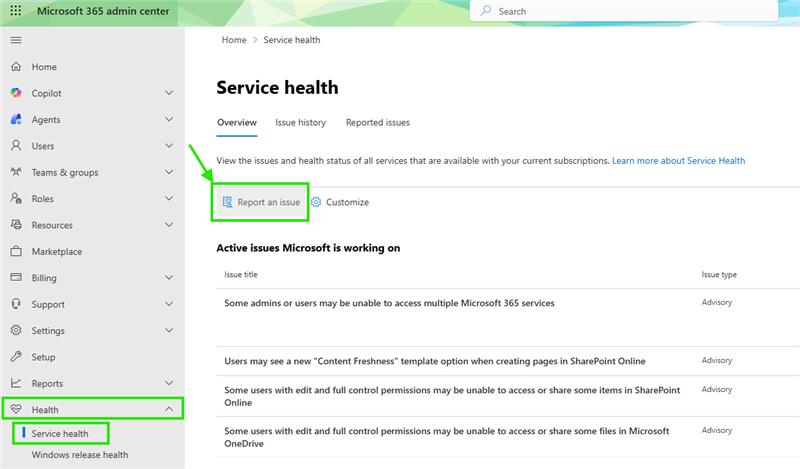
Task: Collapse navigation with the hamburger menu icon
Action: [16, 40]
